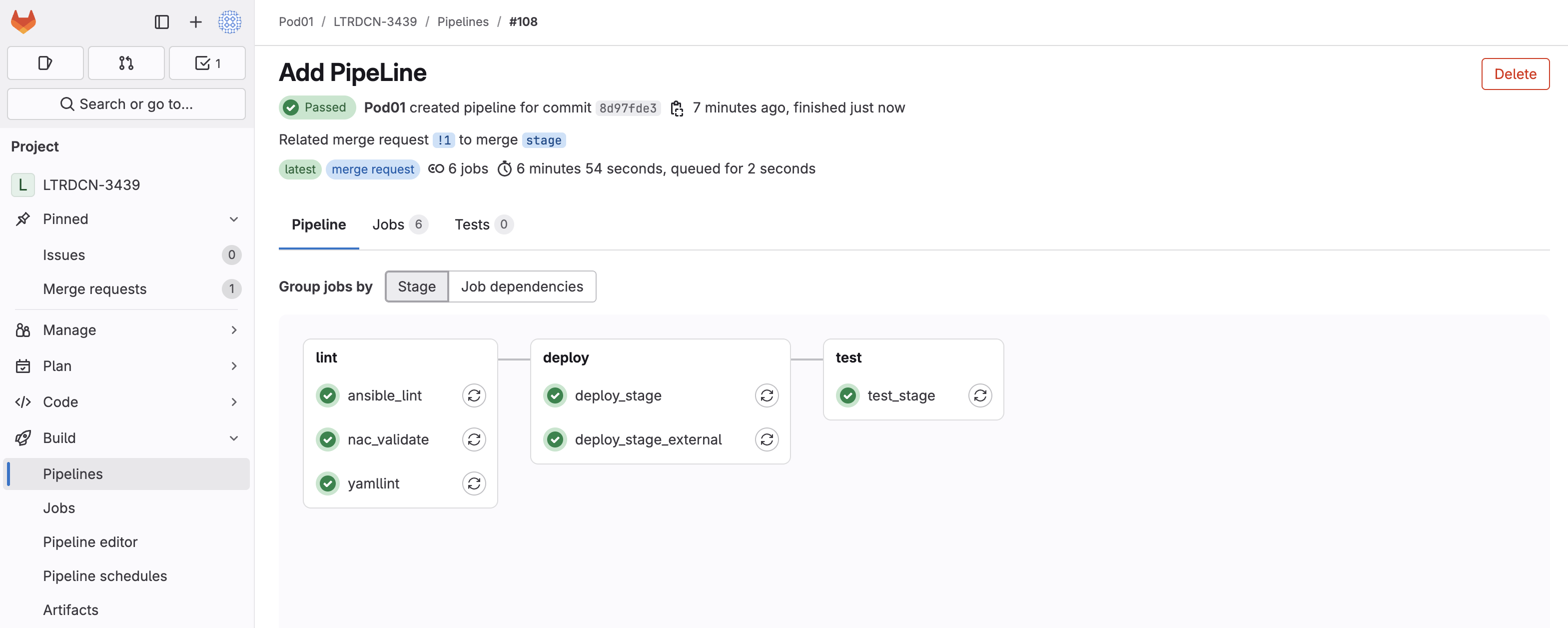
Task: Open merge requests shortcut icon
Action: click(126, 62)
